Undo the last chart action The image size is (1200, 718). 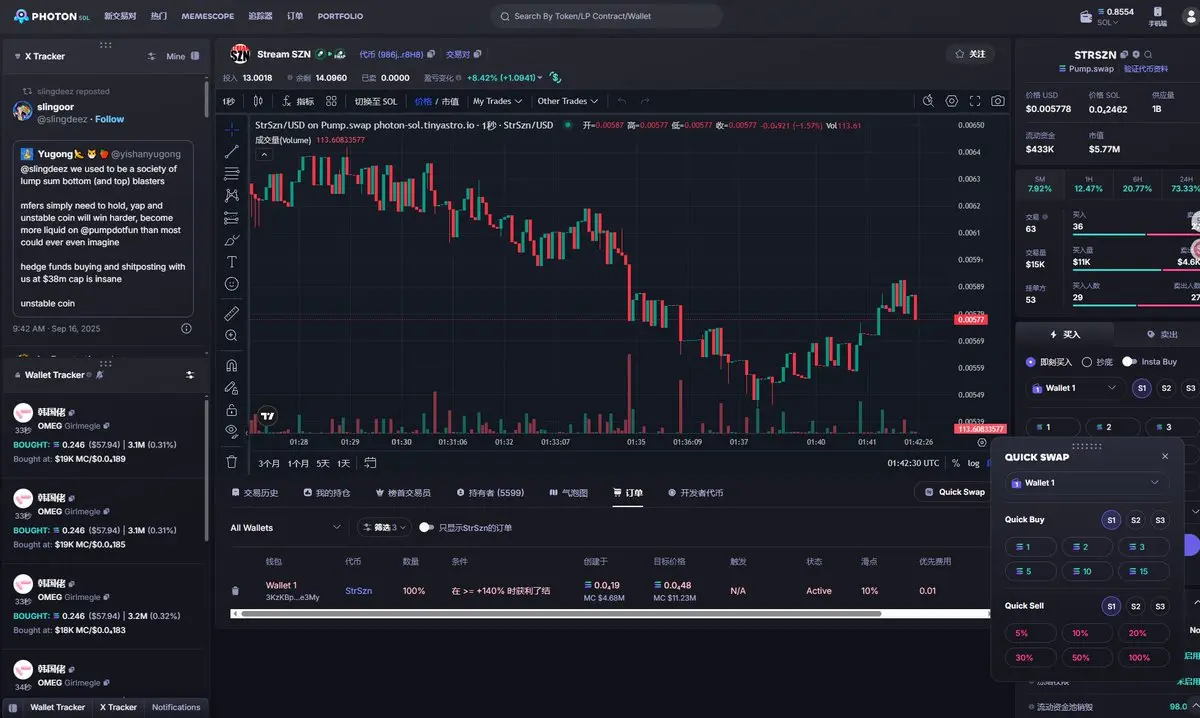[621, 101]
